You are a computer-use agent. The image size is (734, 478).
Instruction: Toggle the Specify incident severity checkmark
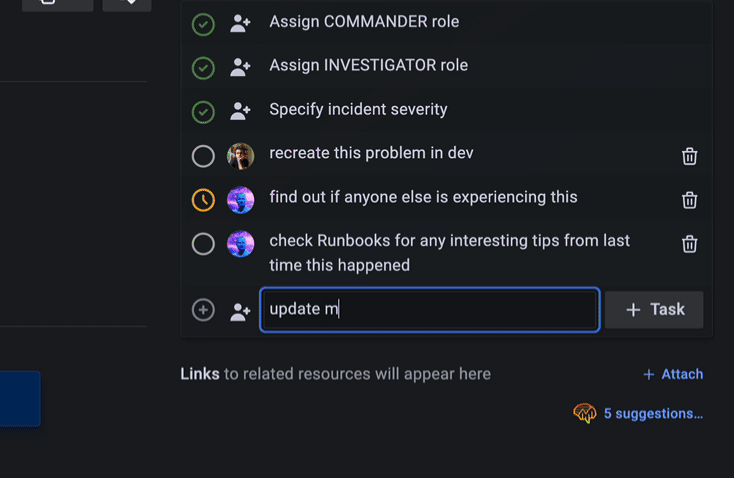coord(203,111)
